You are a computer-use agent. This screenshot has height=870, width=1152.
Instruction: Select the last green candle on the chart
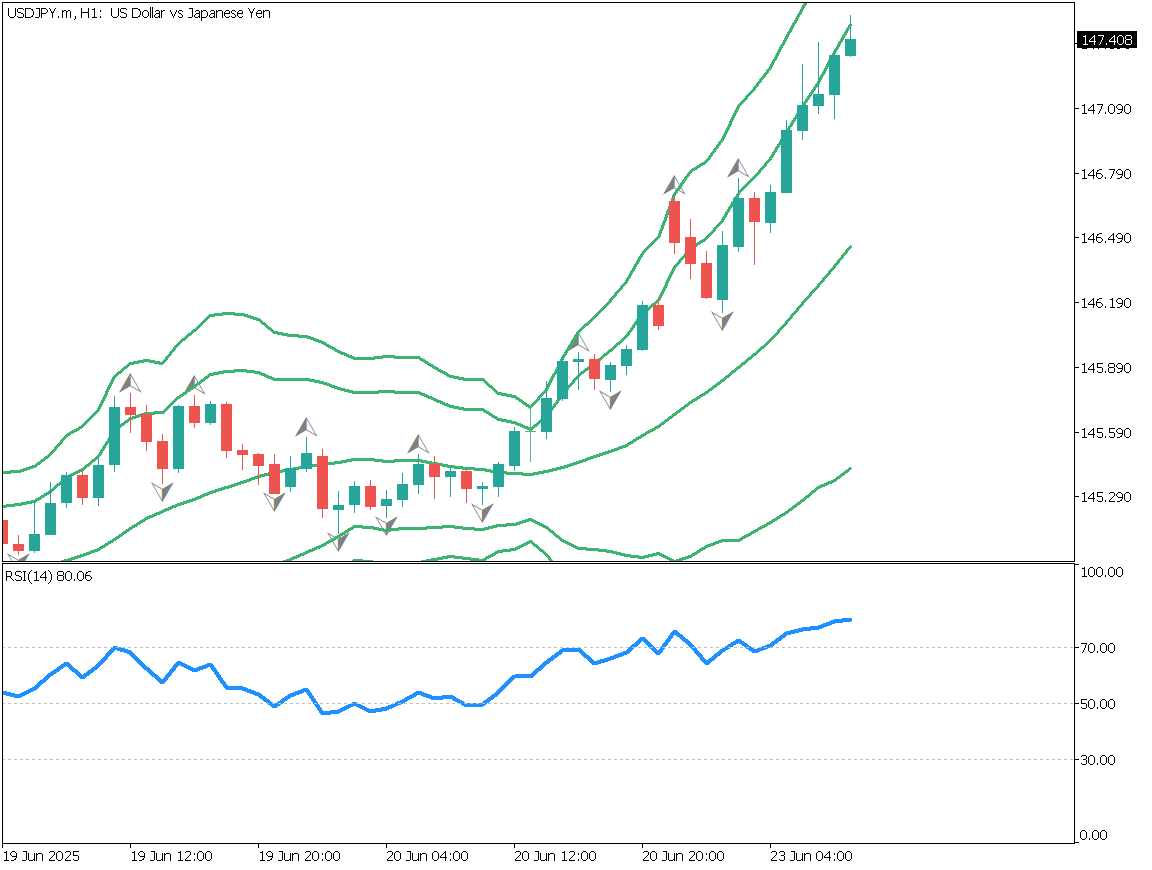point(850,47)
